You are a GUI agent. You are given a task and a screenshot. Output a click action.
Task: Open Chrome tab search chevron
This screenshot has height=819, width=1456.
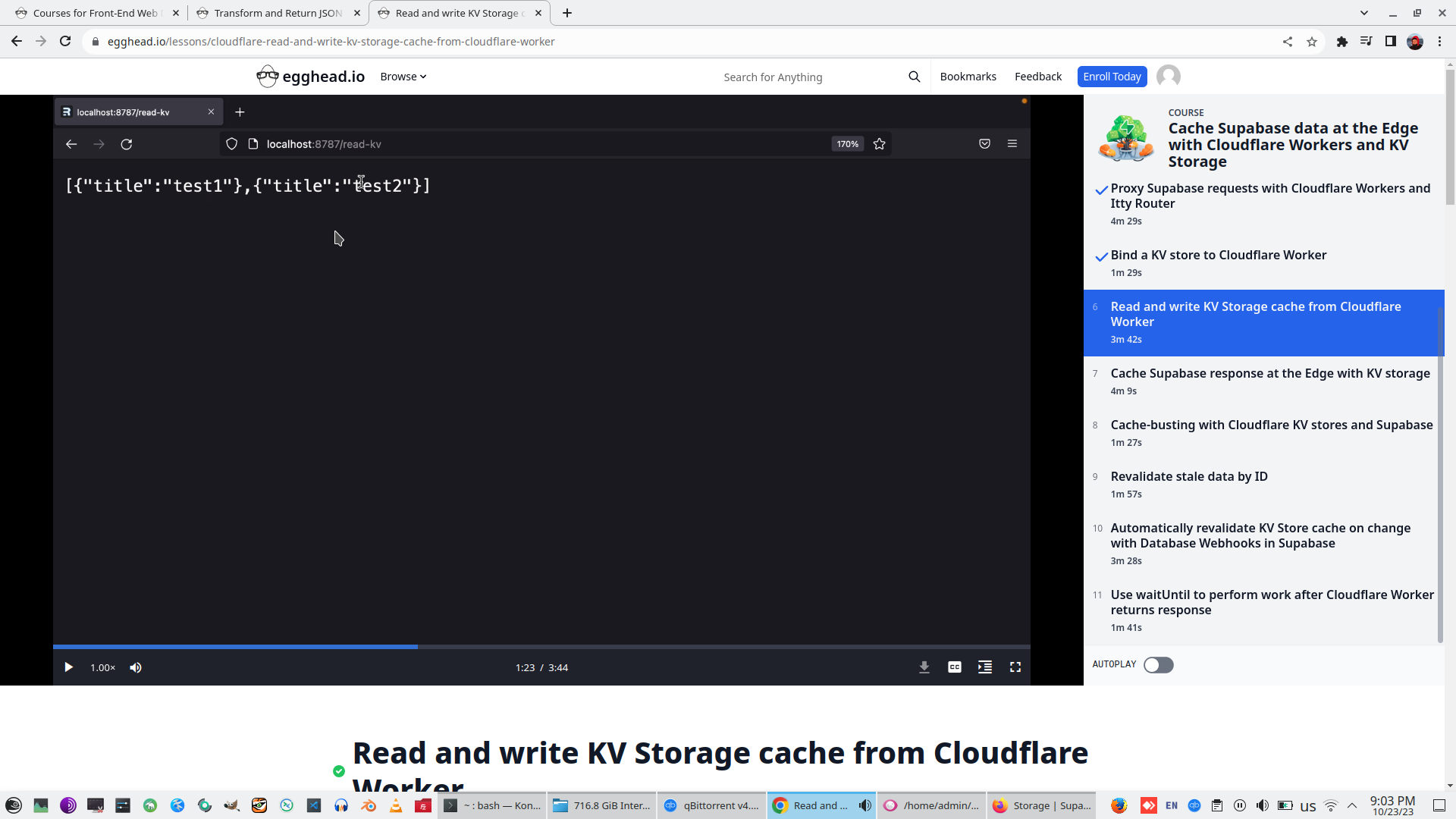click(x=1363, y=13)
